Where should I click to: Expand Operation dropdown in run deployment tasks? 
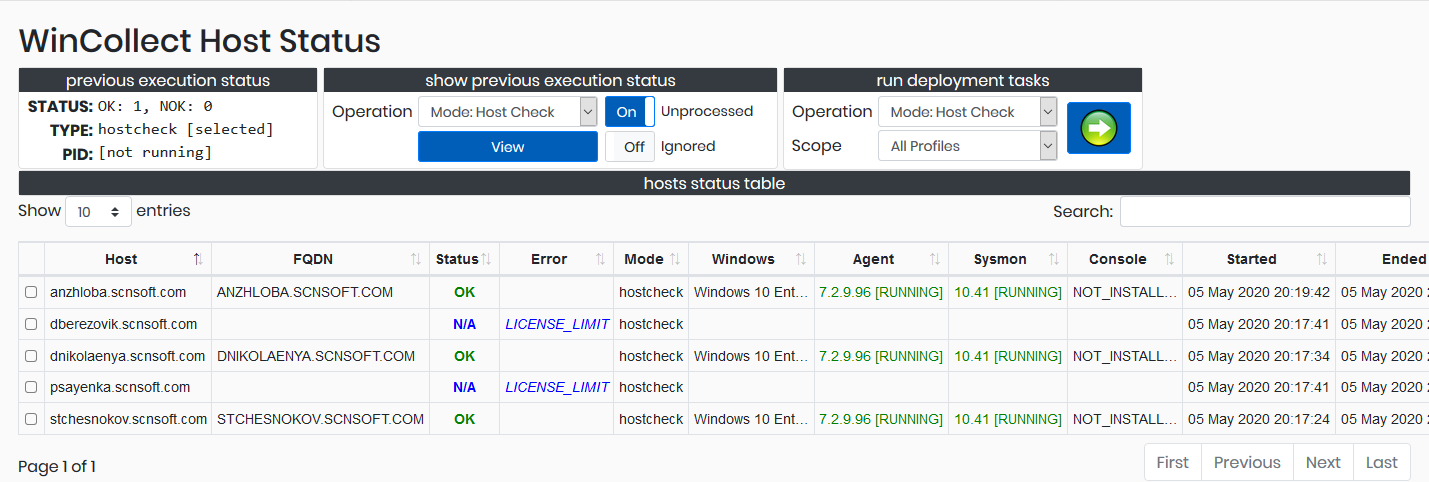click(x=966, y=112)
